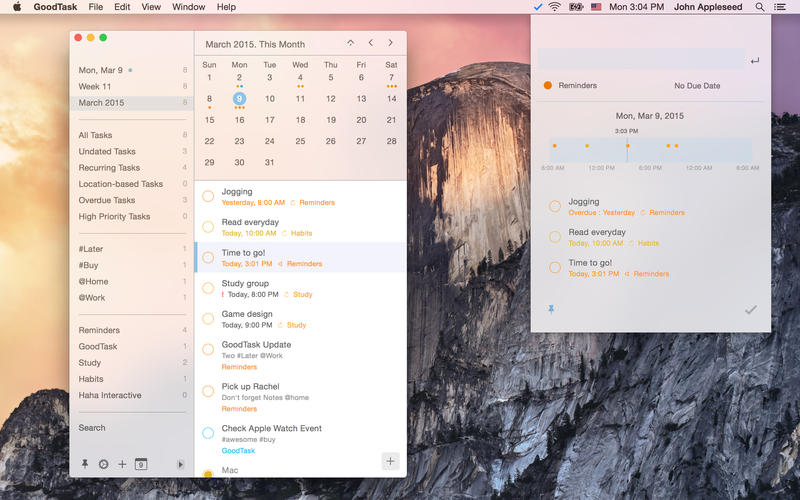Expand the calendar with the up chevron
Image resolution: width=800 pixels, height=500 pixels.
coord(350,44)
